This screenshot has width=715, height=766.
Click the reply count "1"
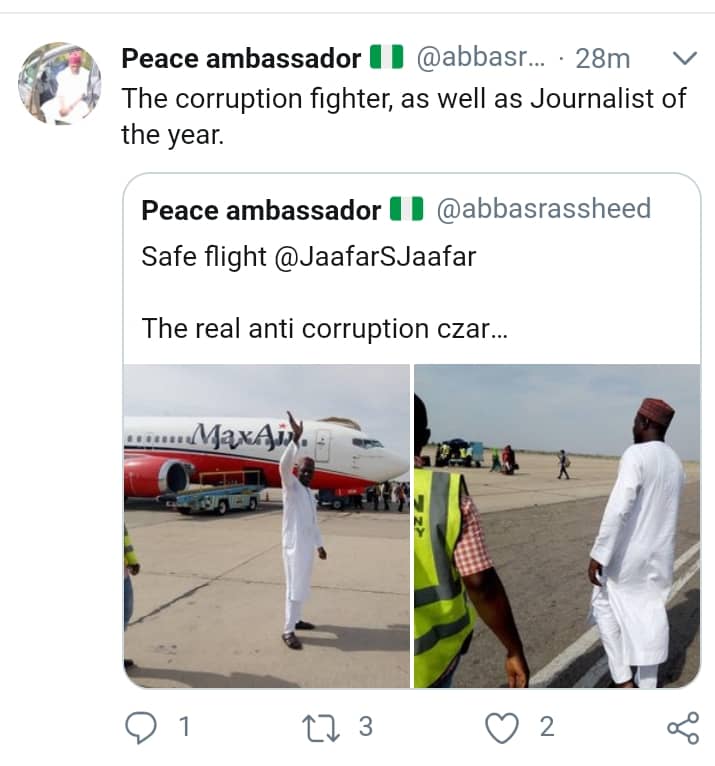pyautogui.click(x=183, y=727)
